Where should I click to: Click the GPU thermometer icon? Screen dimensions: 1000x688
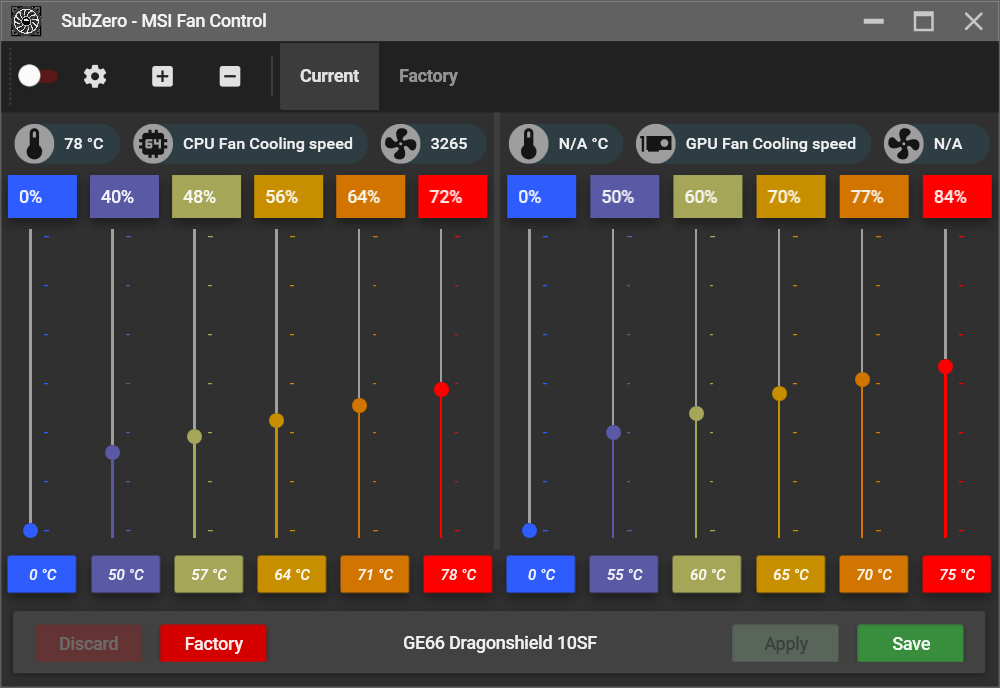[x=529, y=143]
